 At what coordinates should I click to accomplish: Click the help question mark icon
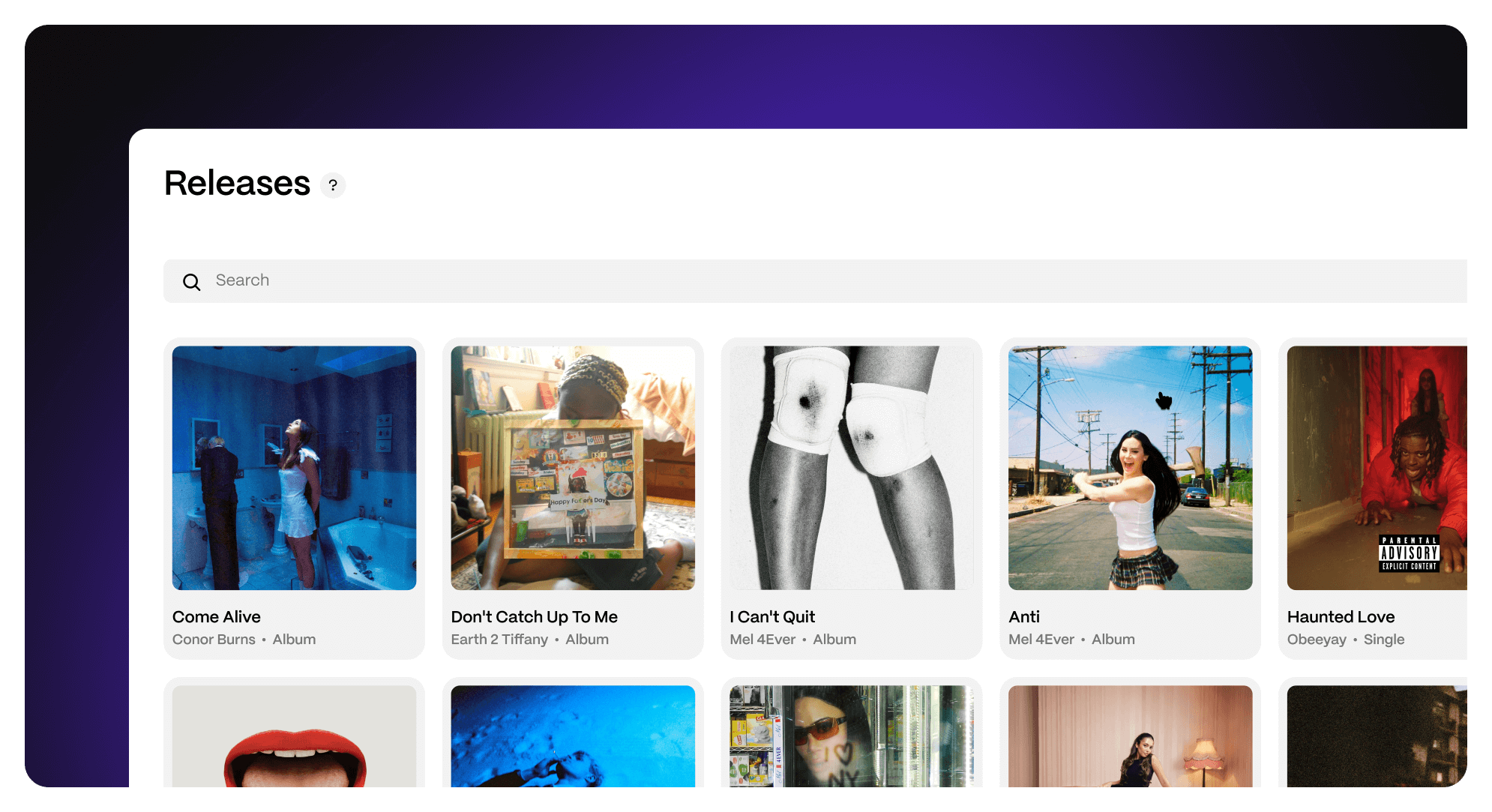point(333,185)
